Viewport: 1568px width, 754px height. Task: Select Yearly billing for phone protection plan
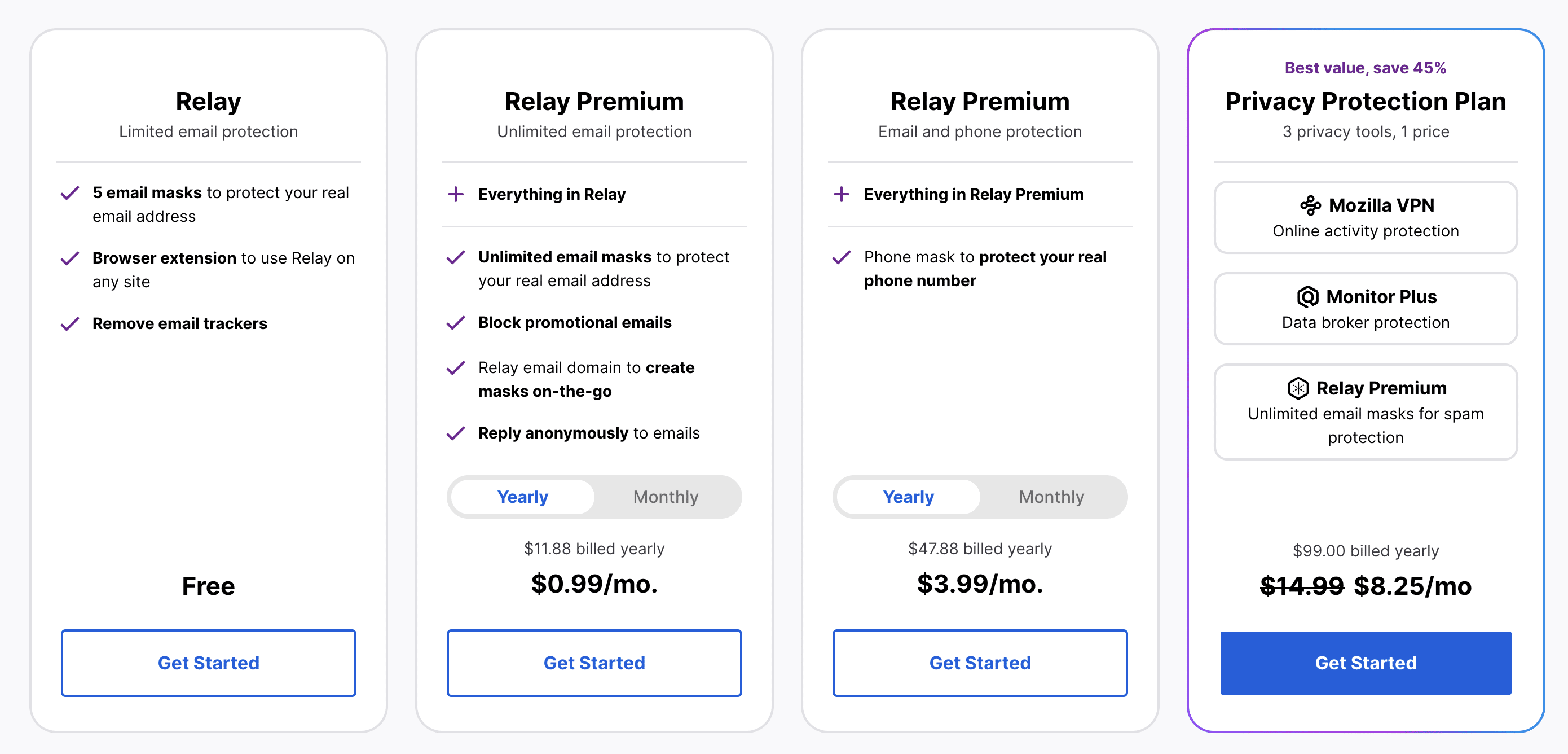click(908, 497)
